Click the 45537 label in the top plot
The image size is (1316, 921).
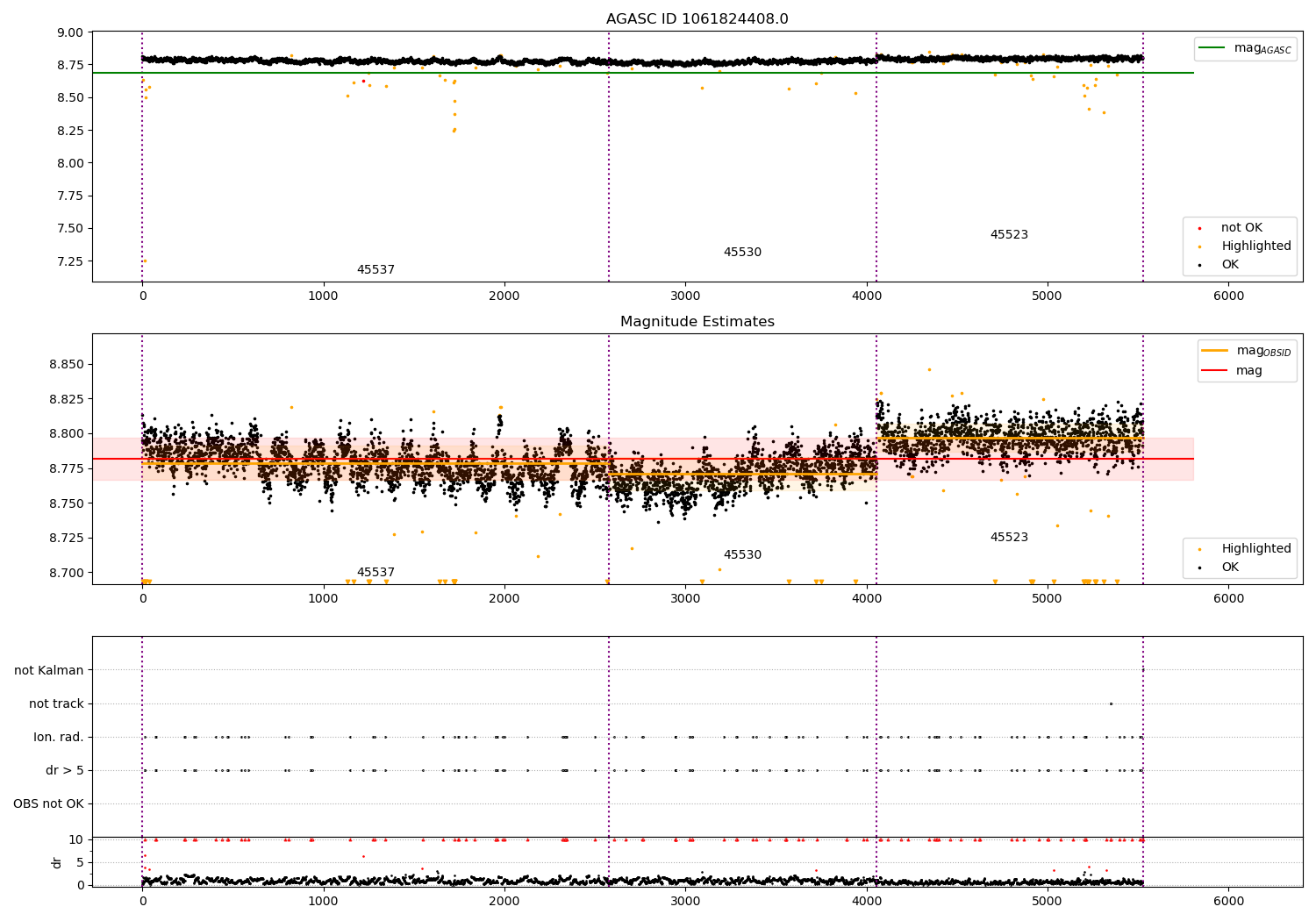(375, 270)
